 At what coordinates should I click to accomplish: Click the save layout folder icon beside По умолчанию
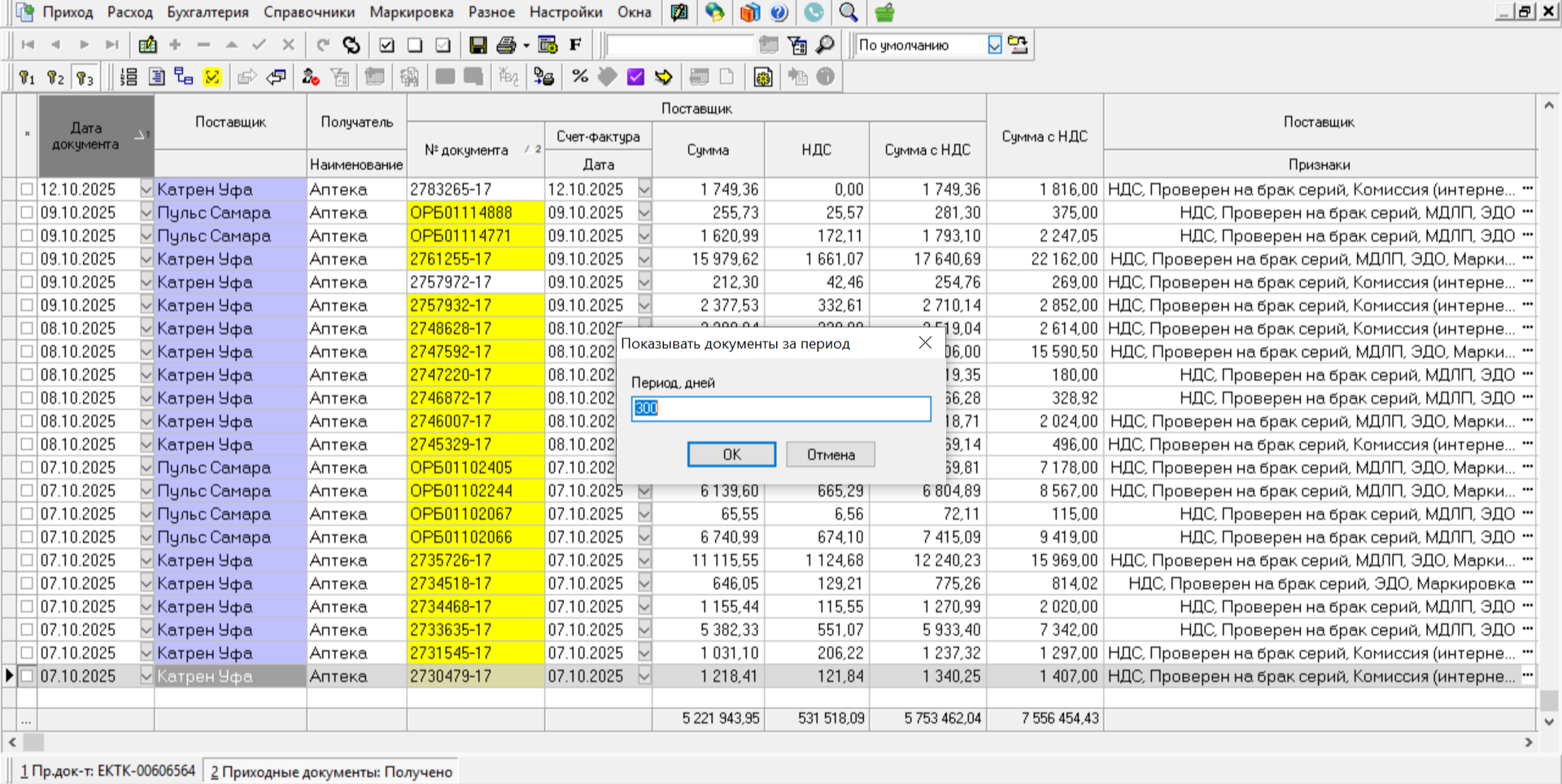1018,45
